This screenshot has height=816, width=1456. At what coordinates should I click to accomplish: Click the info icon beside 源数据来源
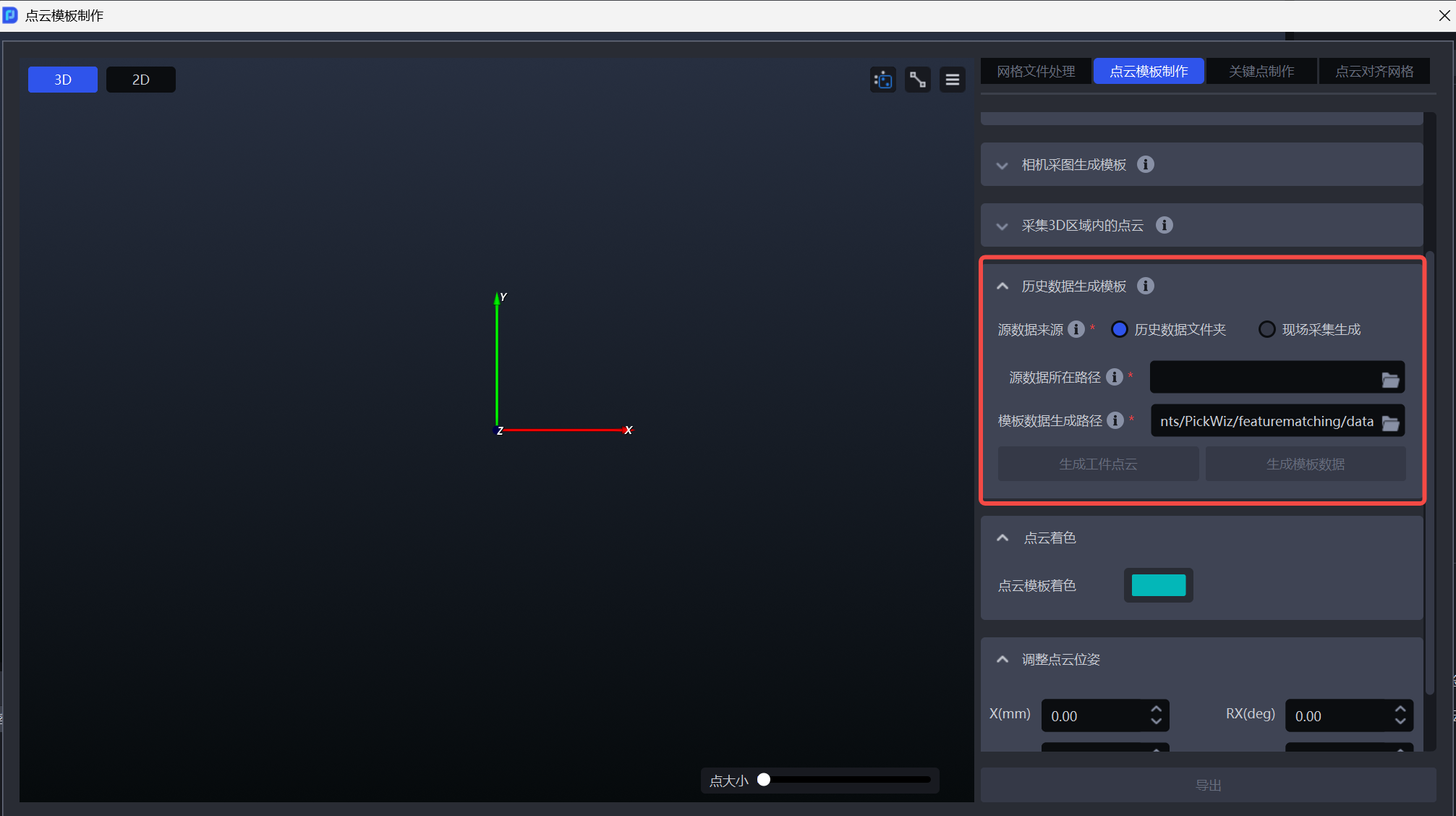coord(1076,329)
